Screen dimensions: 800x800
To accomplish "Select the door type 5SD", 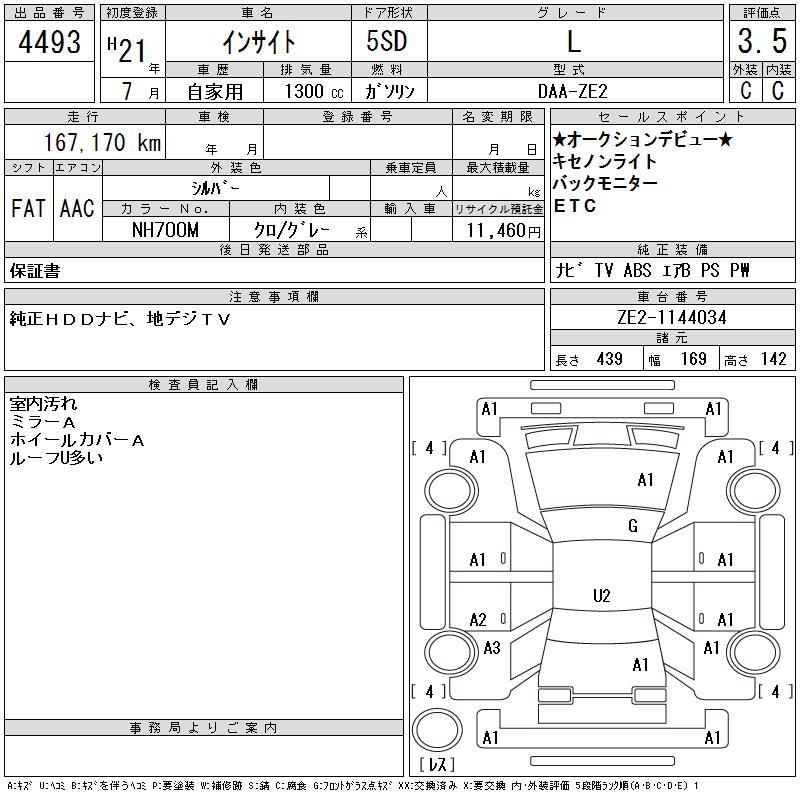I will [387, 41].
